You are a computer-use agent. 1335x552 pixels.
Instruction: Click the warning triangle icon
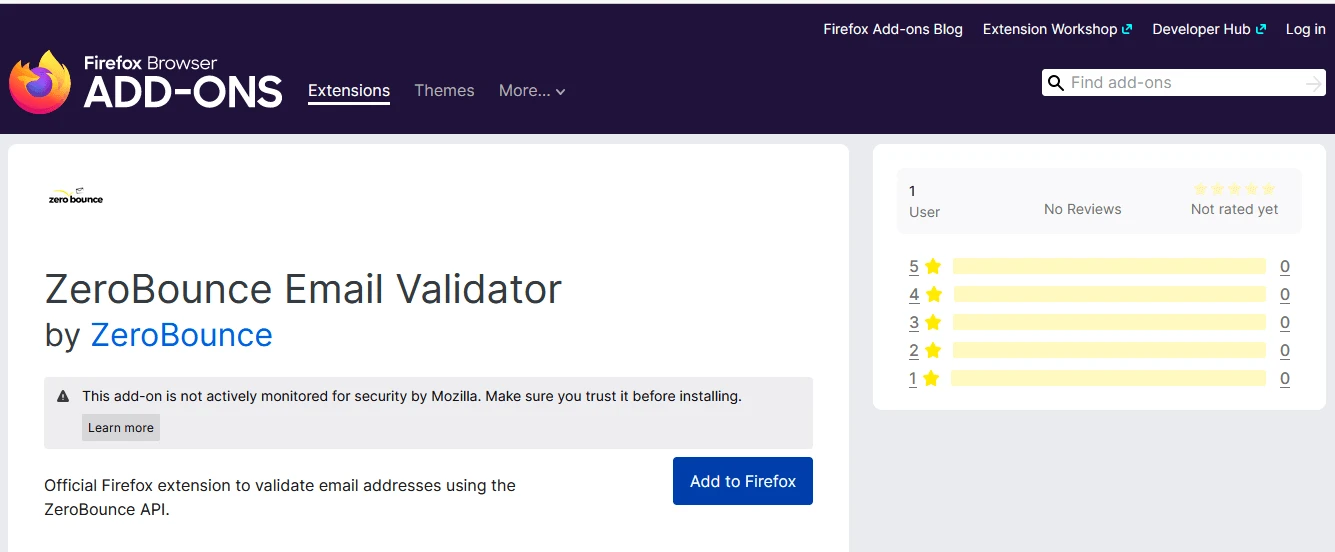[63, 397]
